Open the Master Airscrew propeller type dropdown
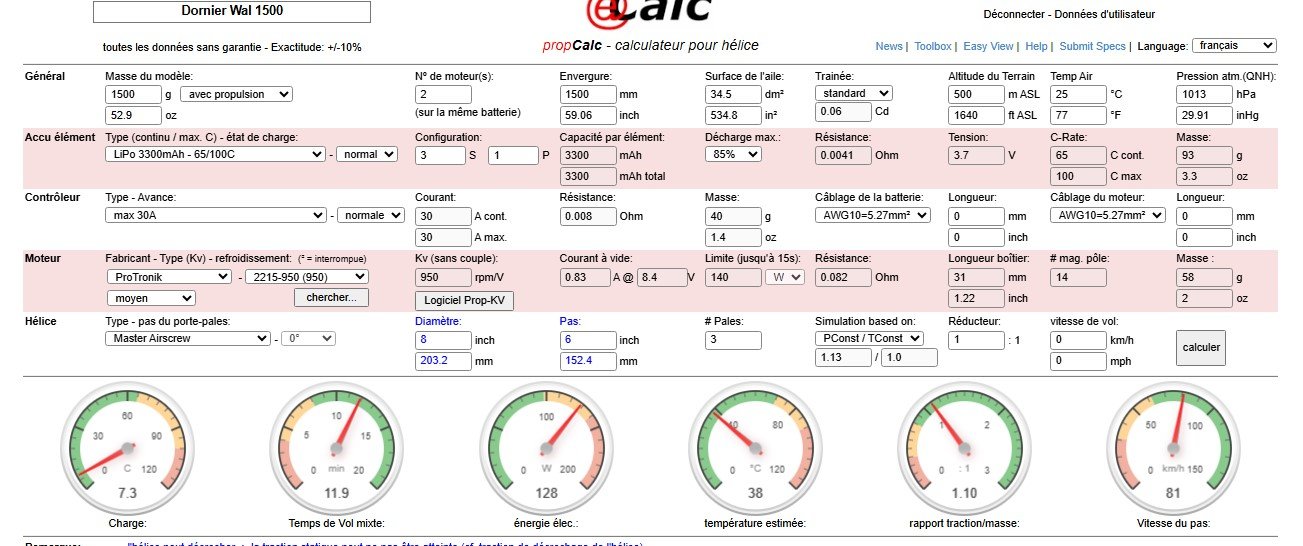 186,338
